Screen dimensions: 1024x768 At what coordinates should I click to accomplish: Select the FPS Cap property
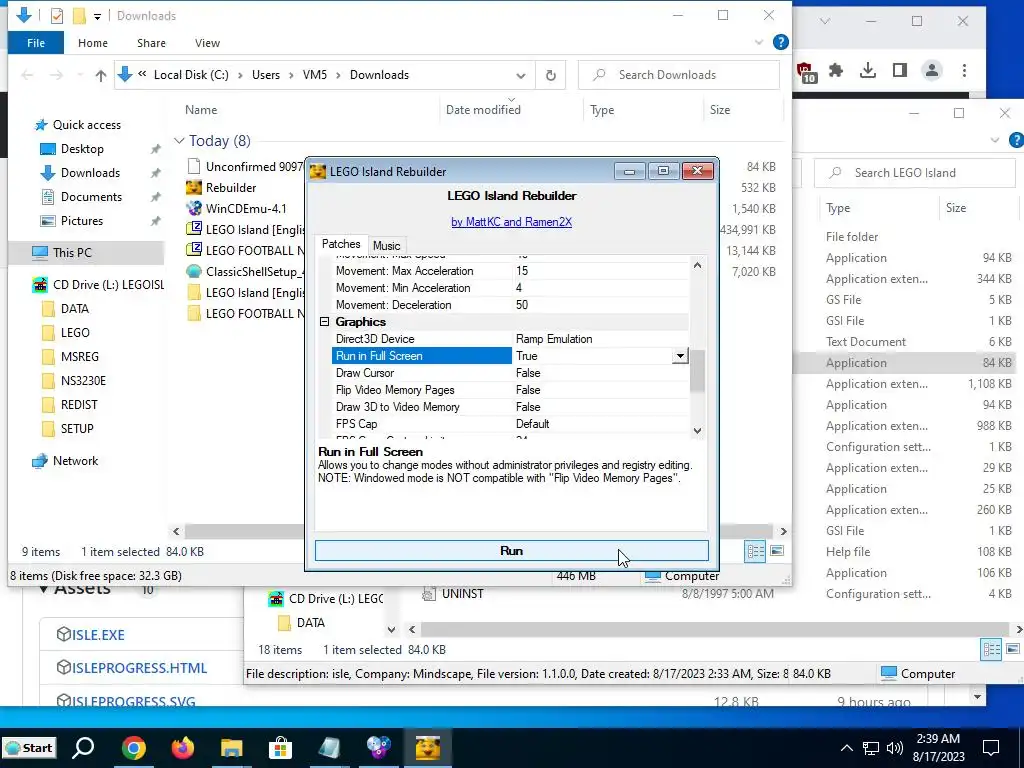point(510,424)
